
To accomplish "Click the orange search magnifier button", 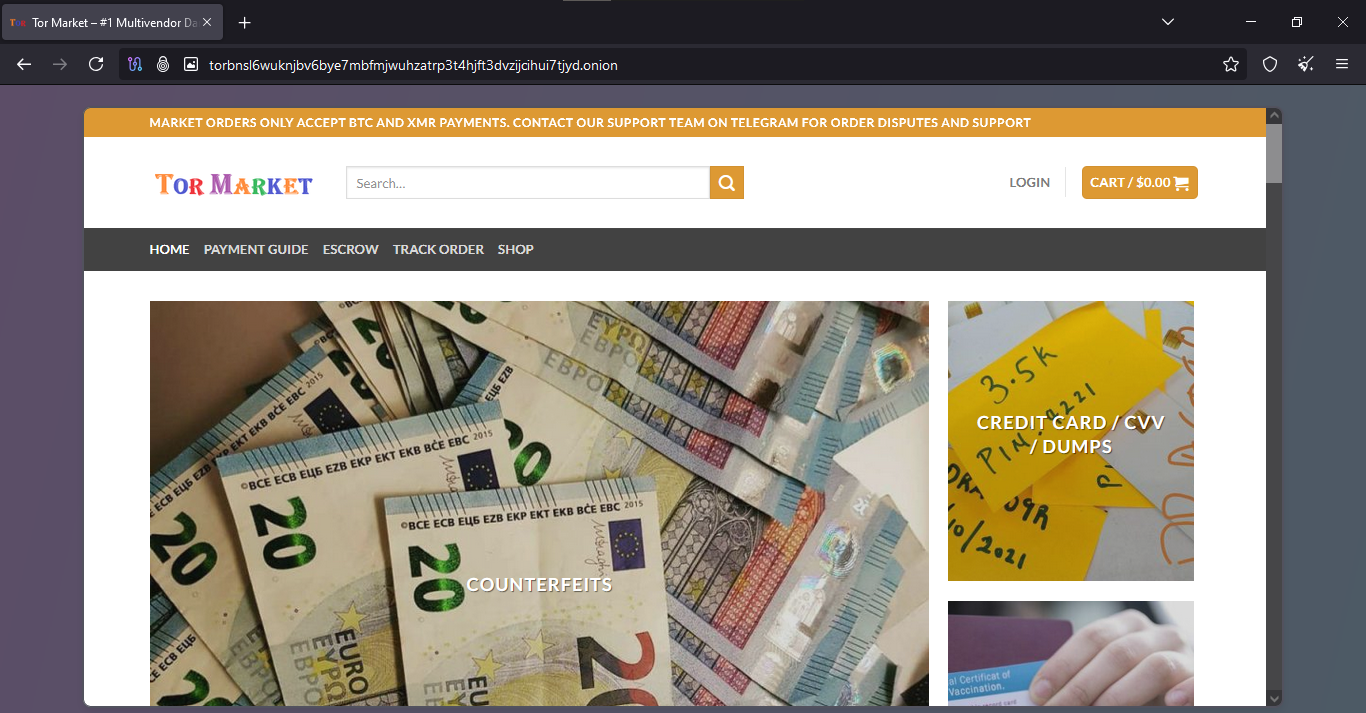I will [x=727, y=183].
